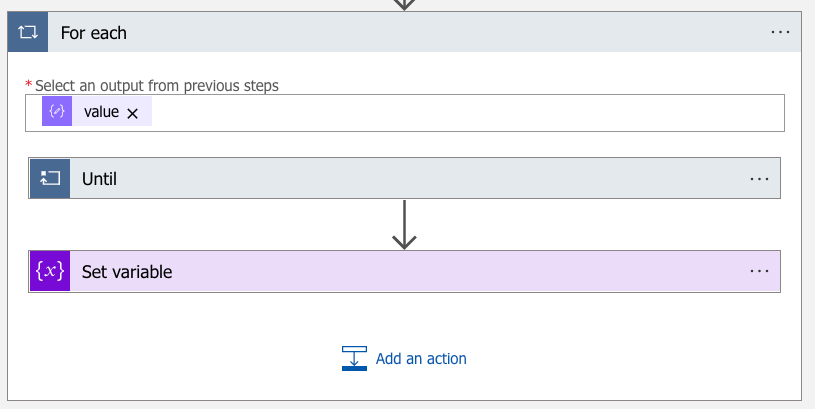Collapse the For each card via its title
This screenshot has width=815, height=409.
pyautogui.click(x=94, y=33)
